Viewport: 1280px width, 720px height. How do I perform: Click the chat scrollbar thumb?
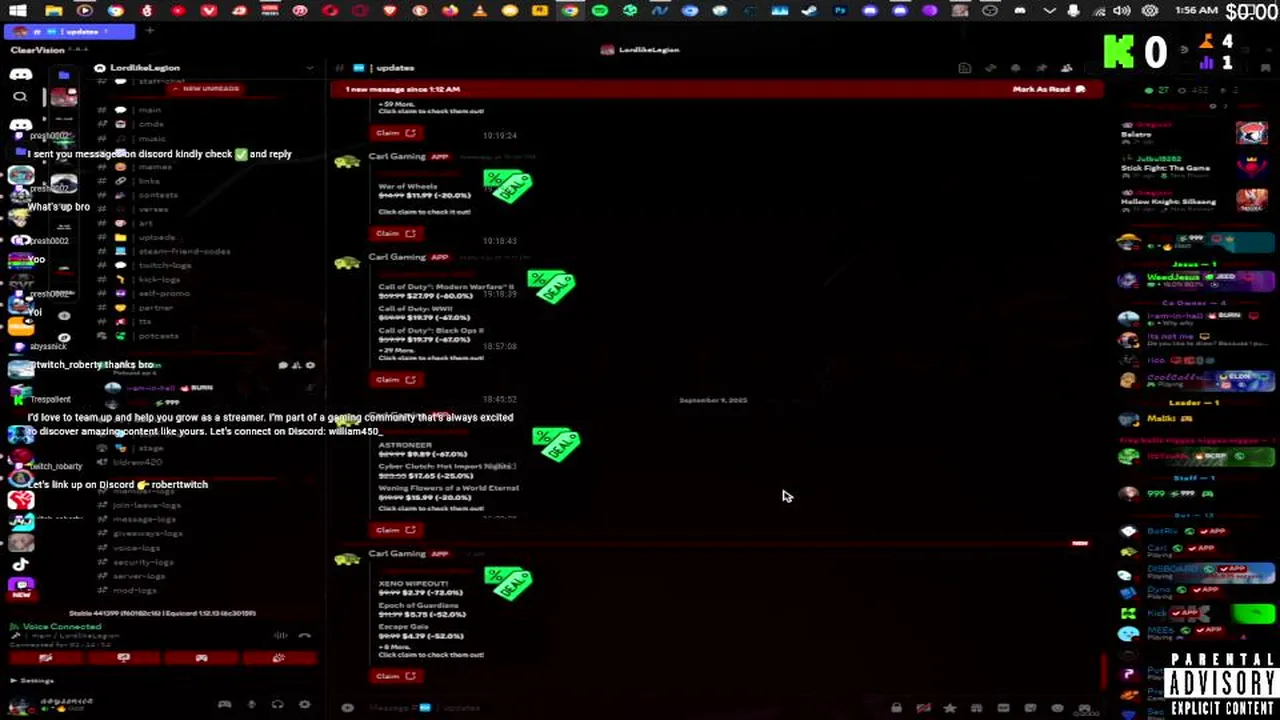[1105, 672]
